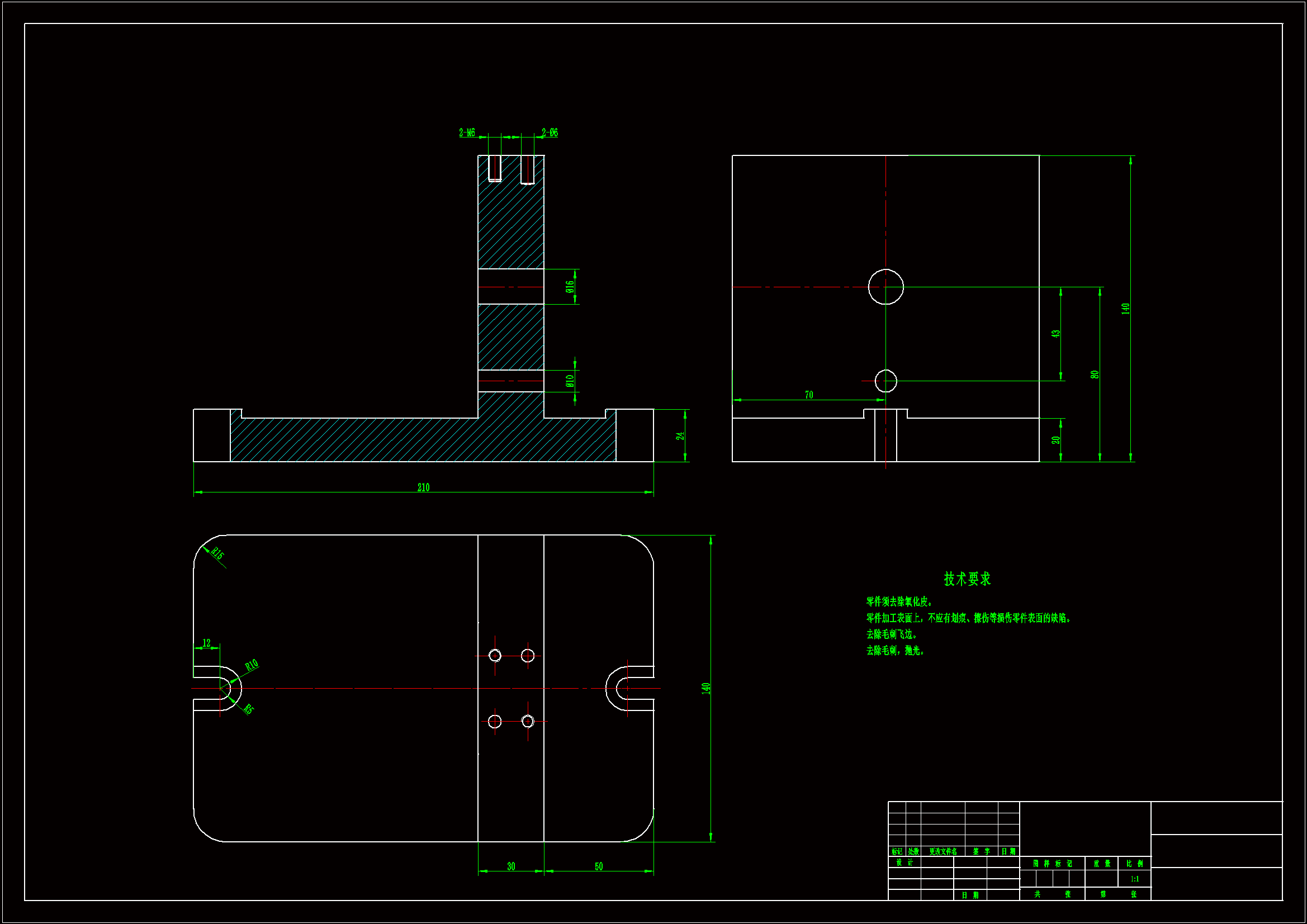Click the 技术要求 heading text
The height and width of the screenshot is (924, 1307).
[967, 579]
